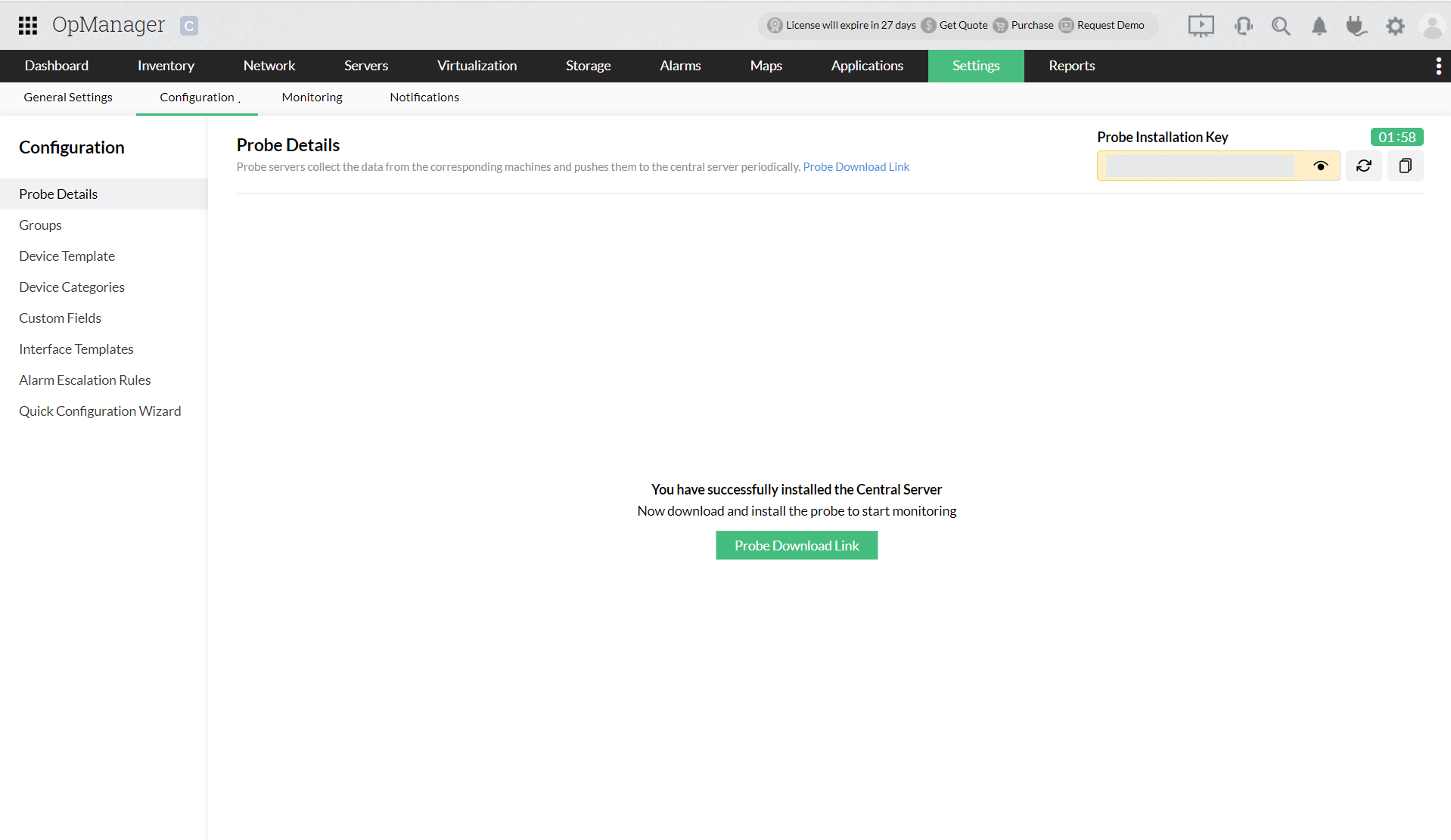
Task: Click 'You have successfully installed the Central Server'
Action: tap(797, 490)
